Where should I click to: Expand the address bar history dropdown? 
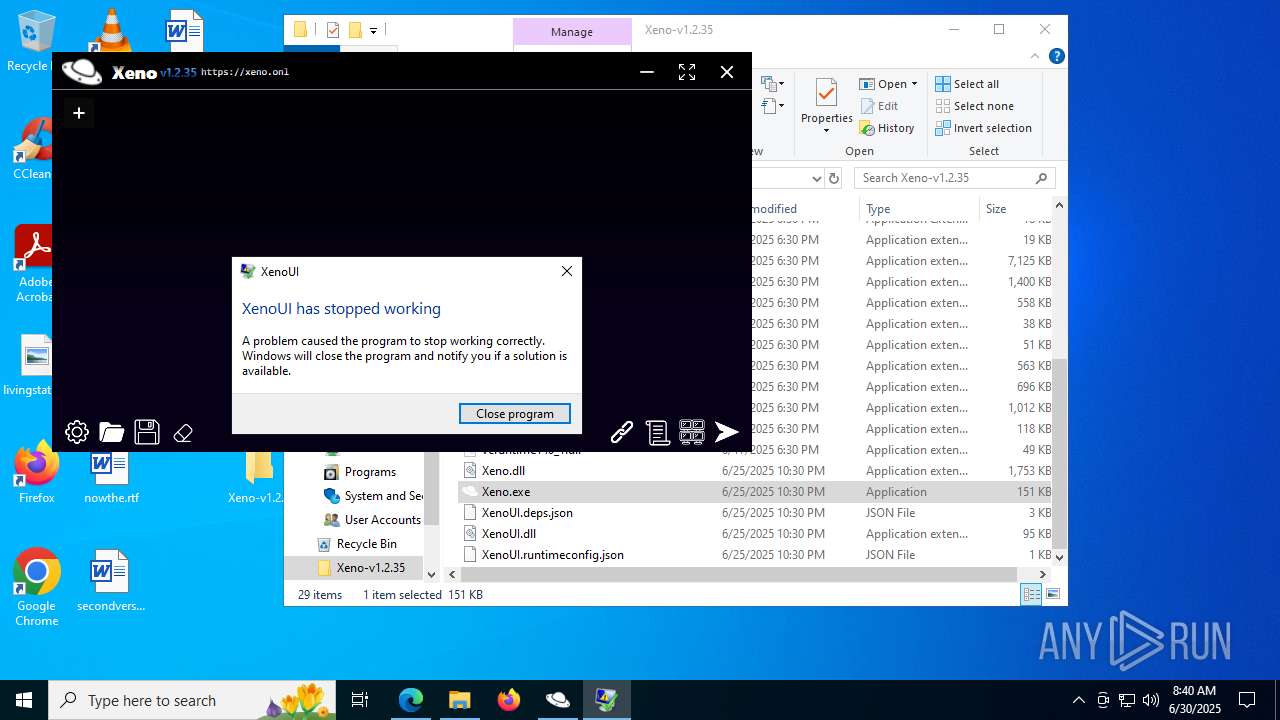pyautogui.click(x=816, y=178)
